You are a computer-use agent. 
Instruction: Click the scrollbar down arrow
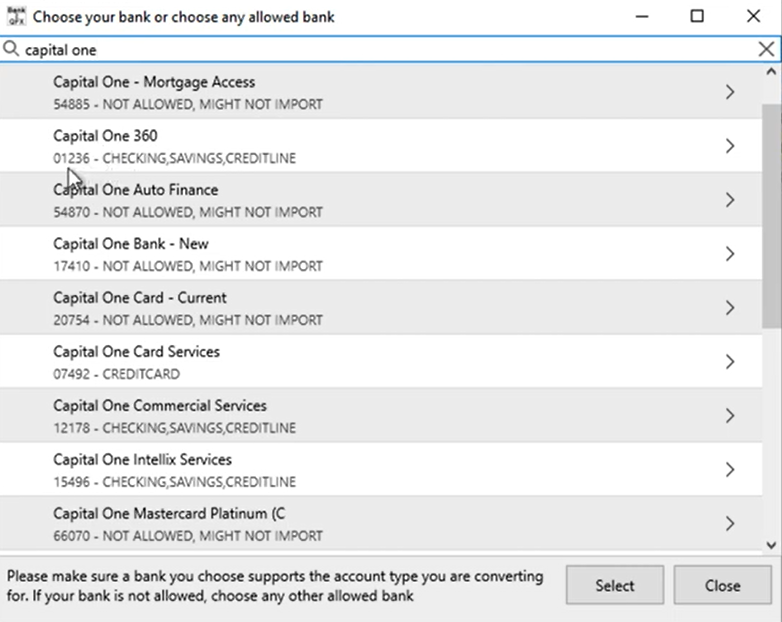[771, 545]
